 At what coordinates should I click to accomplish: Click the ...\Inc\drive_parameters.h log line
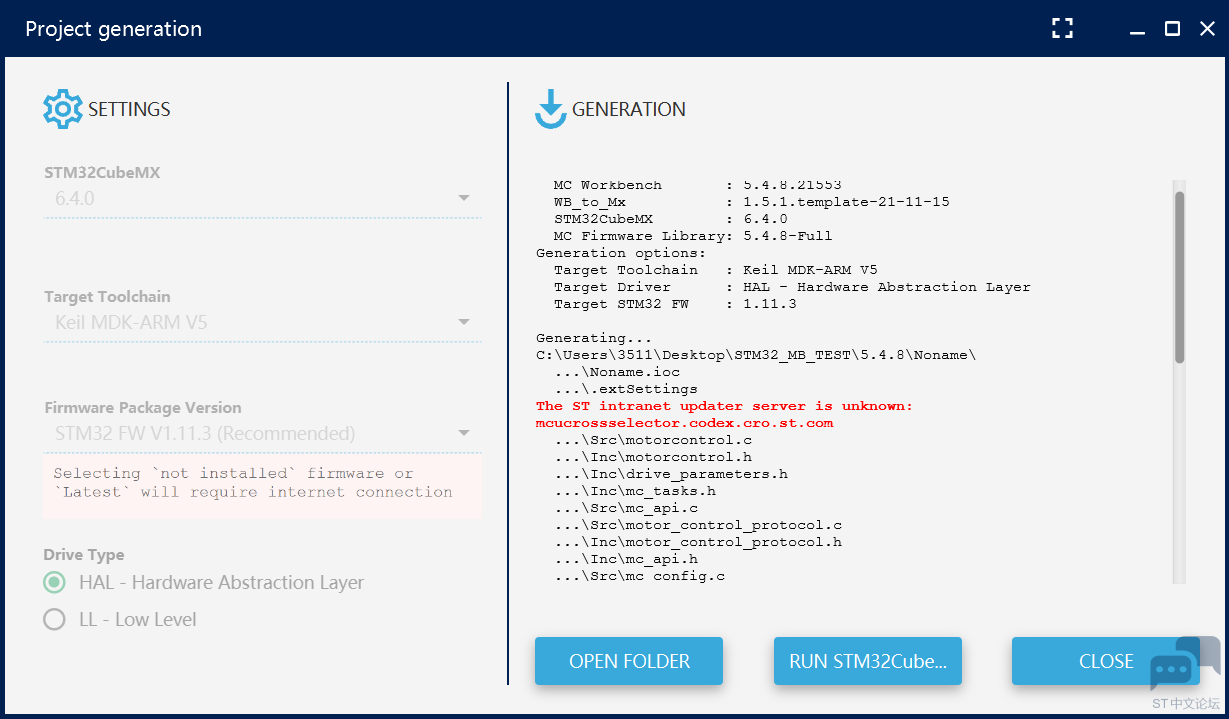coord(671,474)
